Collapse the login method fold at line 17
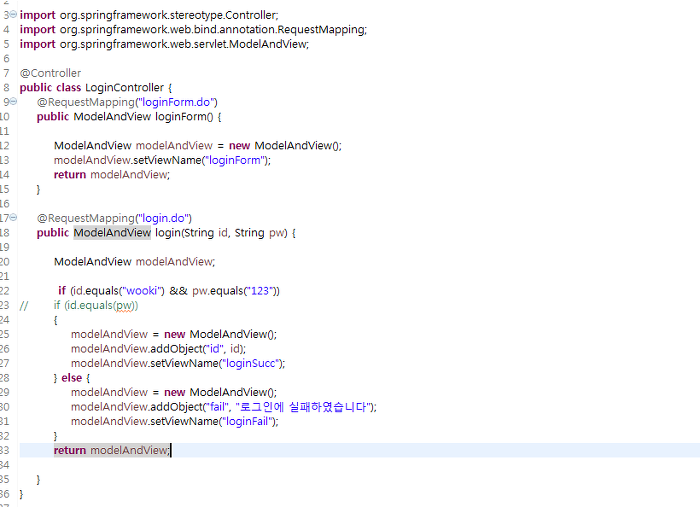 tap(13, 218)
